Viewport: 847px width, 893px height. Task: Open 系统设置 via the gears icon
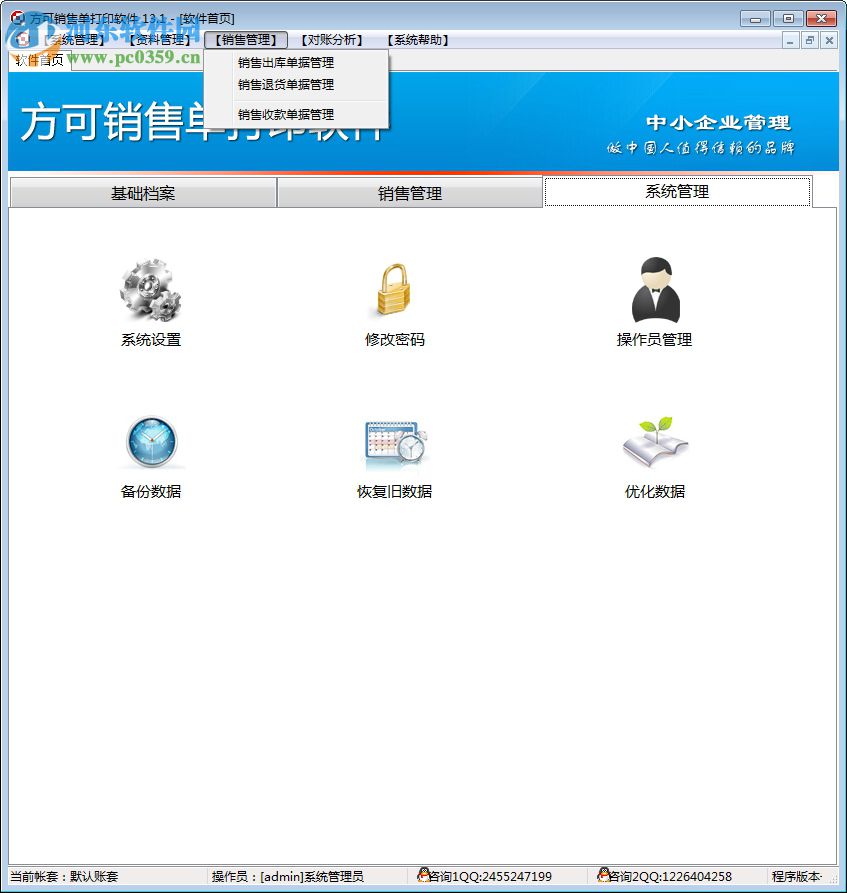click(x=151, y=290)
